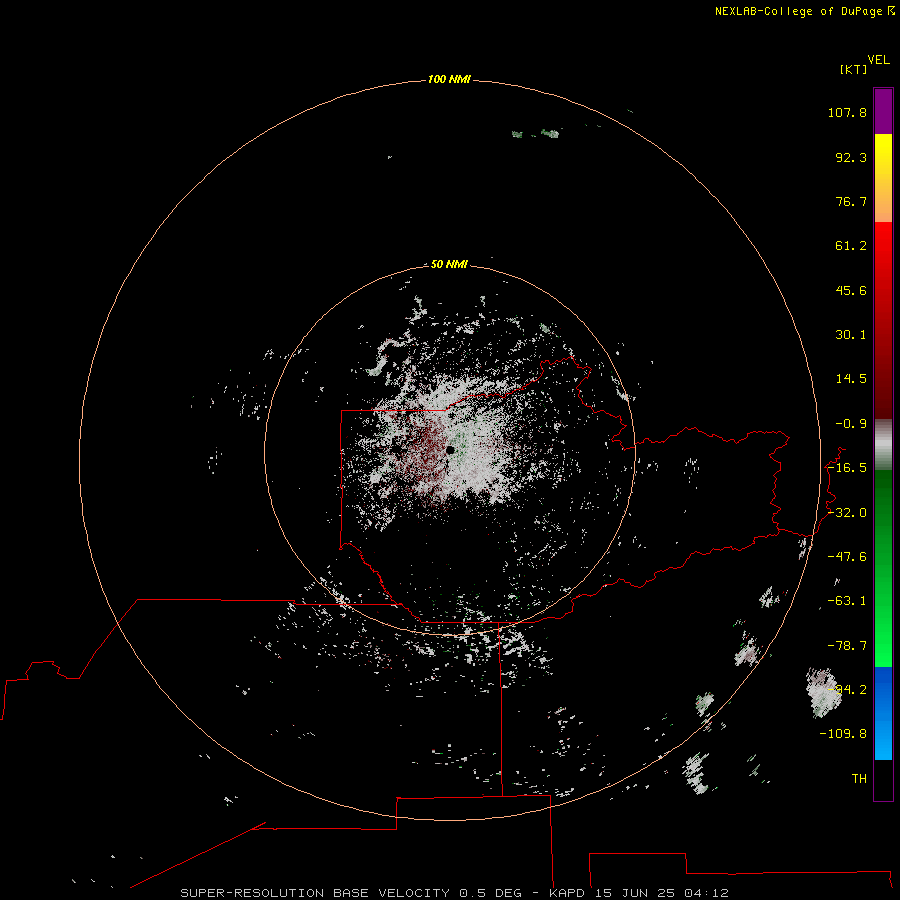This screenshot has height=900, width=900.
Task: Click the -63.1 velocity scale value
Action: 847,601
